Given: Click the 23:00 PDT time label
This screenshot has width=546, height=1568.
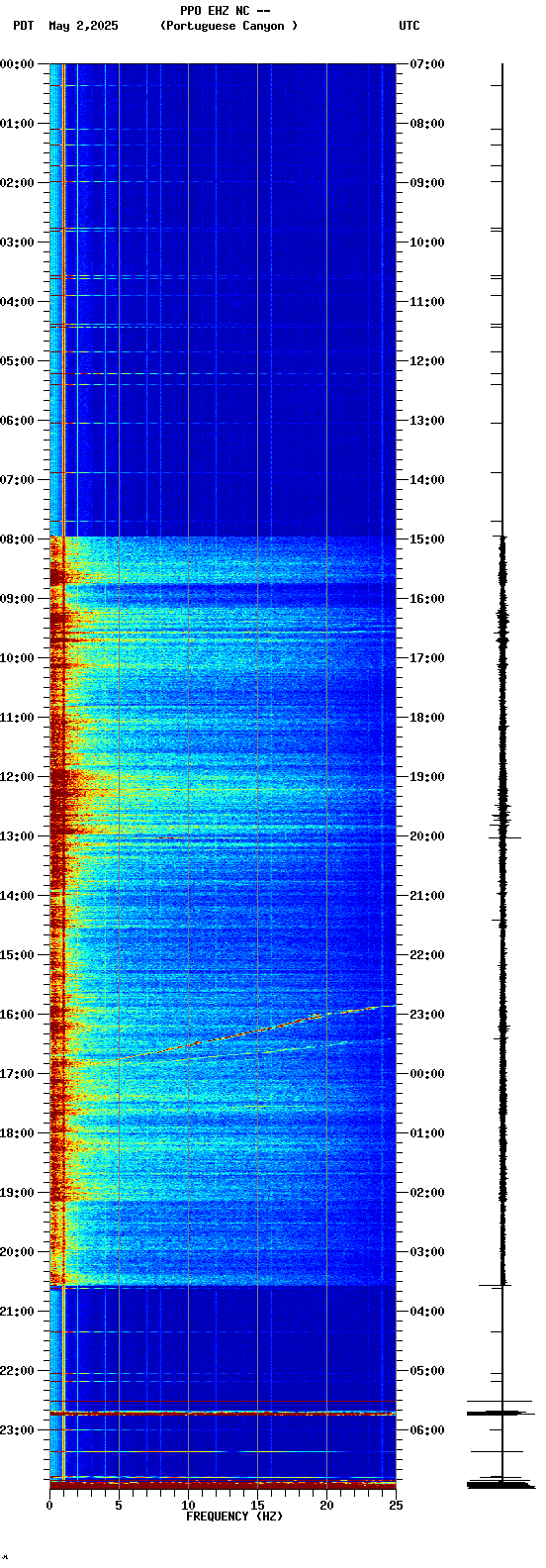Looking at the screenshot, I should point(17,1430).
